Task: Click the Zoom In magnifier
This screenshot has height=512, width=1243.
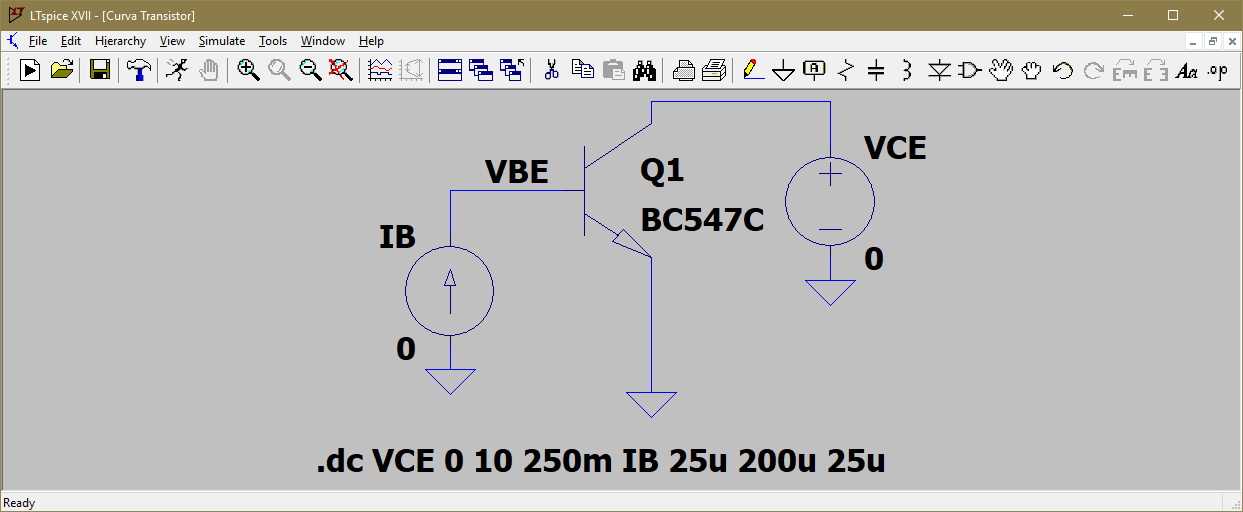Action: (x=248, y=70)
